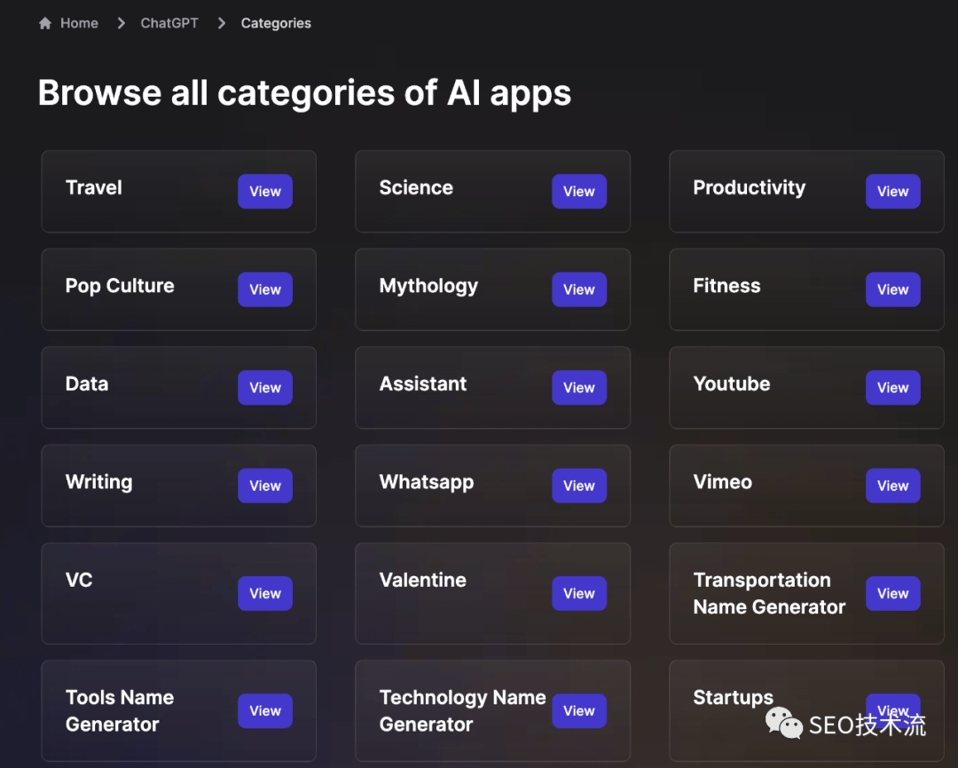The image size is (958, 768).
Task: Click the Home icon in breadcrumb
Action: click(45, 23)
